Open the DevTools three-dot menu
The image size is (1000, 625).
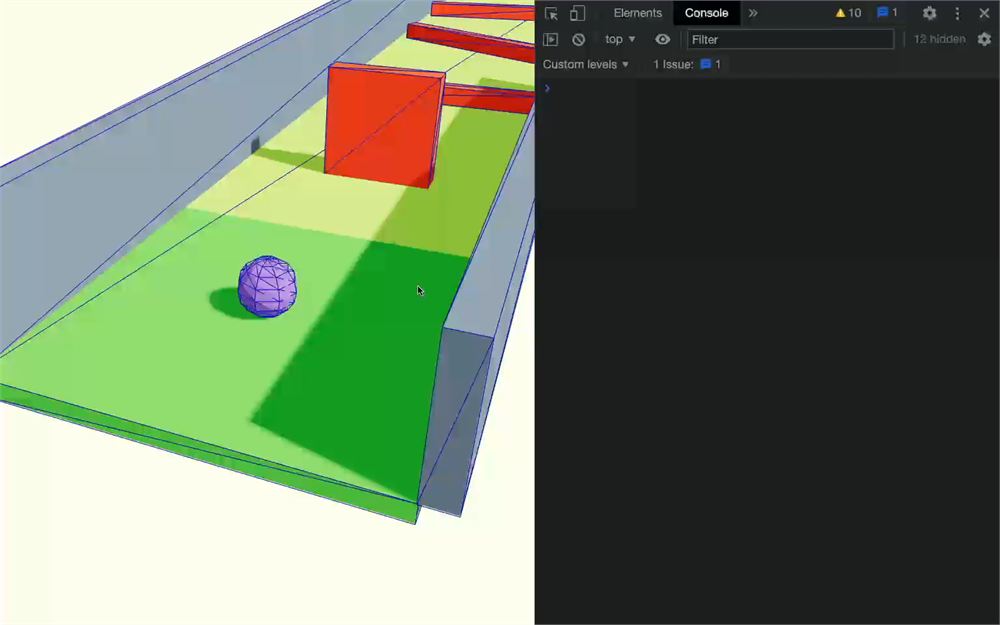click(957, 13)
